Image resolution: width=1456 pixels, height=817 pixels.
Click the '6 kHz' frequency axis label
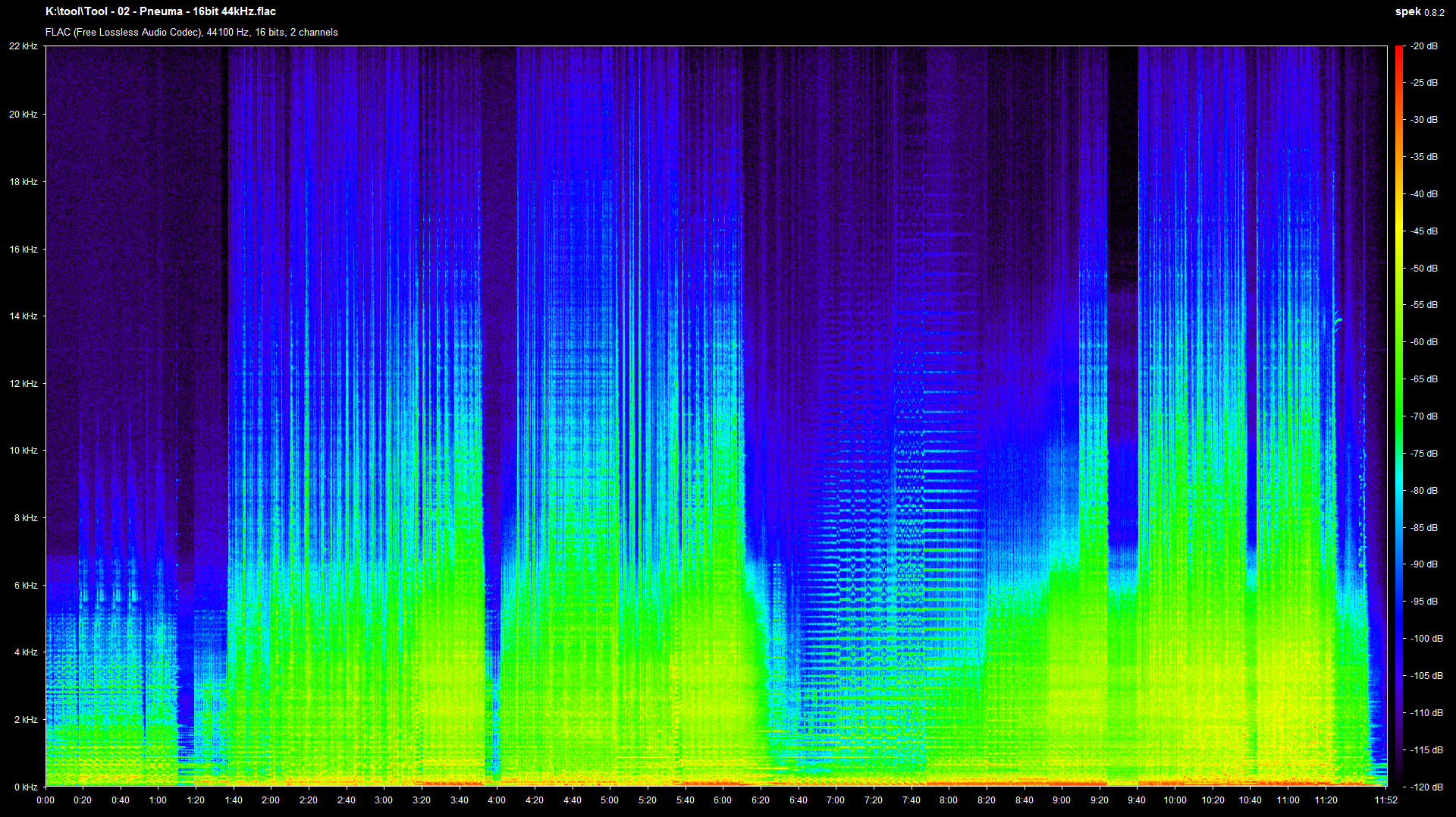[x=26, y=586]
